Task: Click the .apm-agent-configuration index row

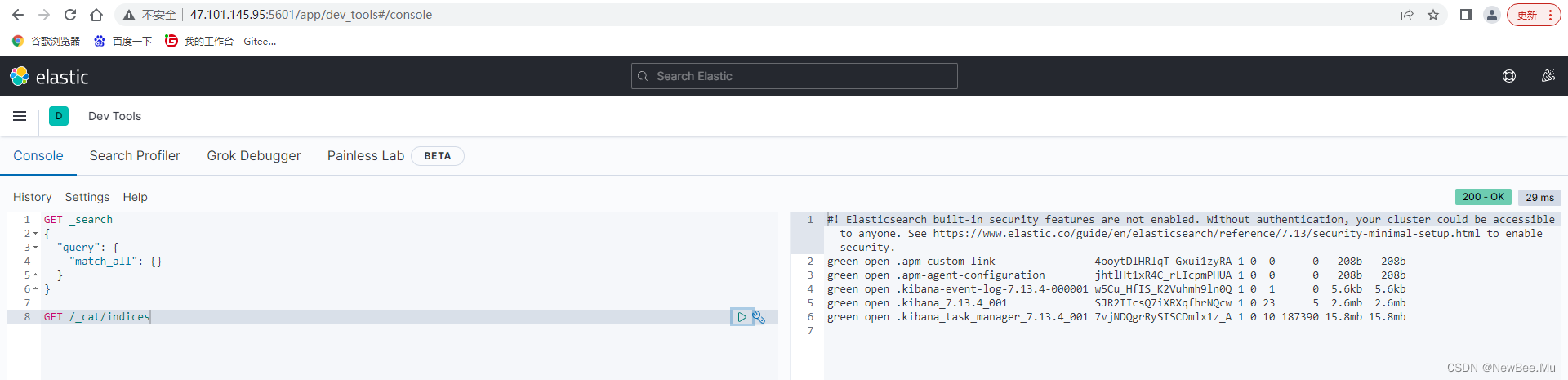Action: pos(1116,275)
